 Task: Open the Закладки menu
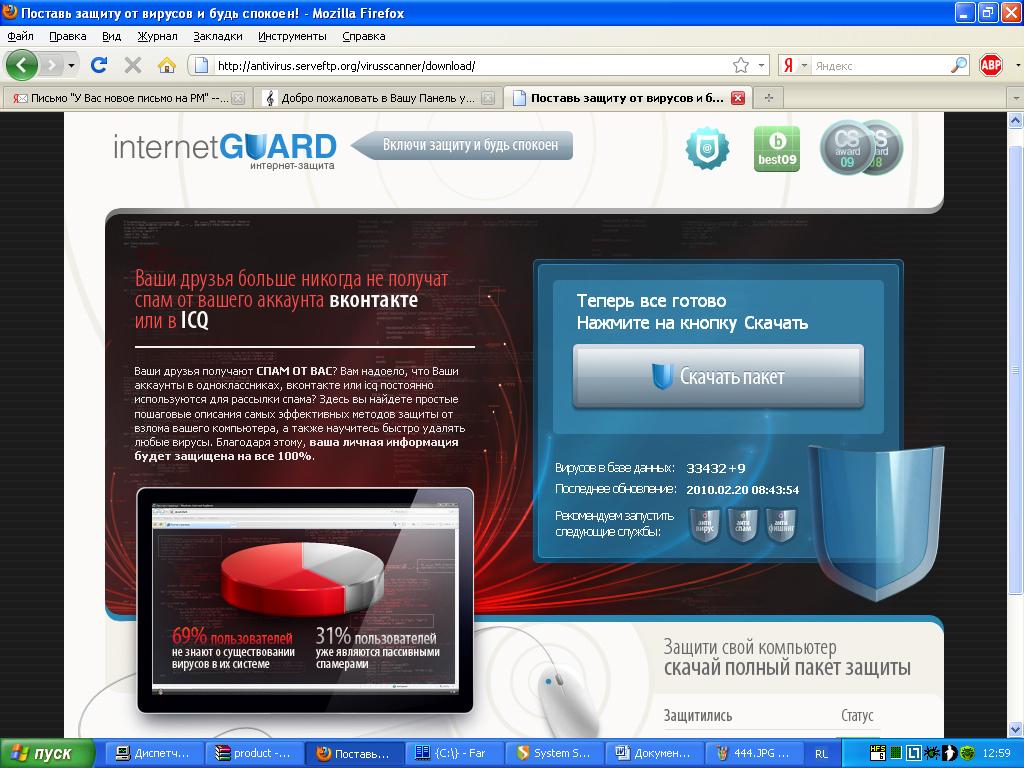tap(217, 36)
